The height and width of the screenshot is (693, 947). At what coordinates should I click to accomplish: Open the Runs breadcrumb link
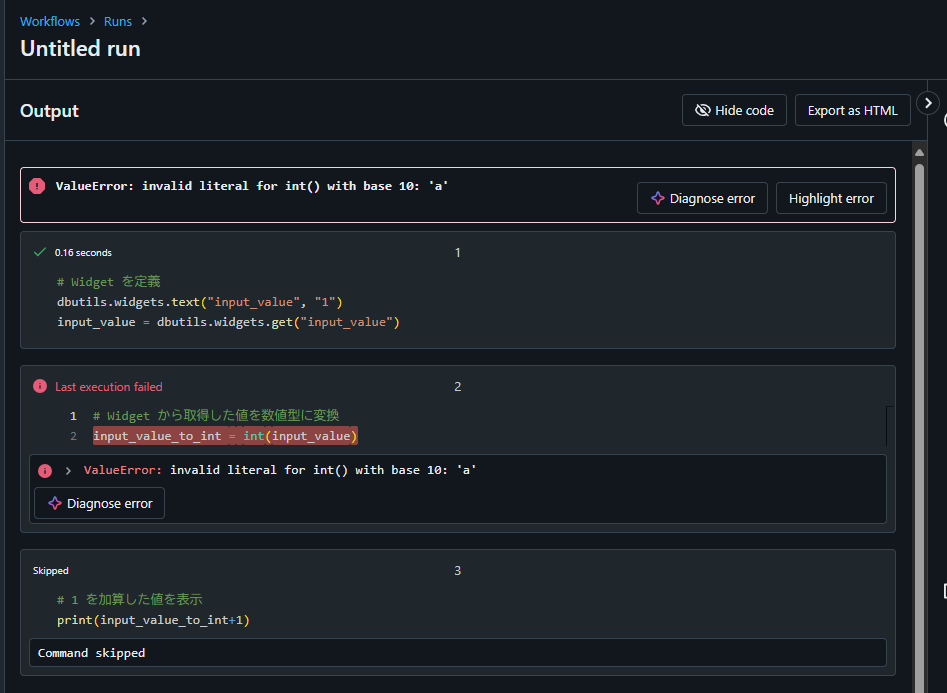[117, 21]
